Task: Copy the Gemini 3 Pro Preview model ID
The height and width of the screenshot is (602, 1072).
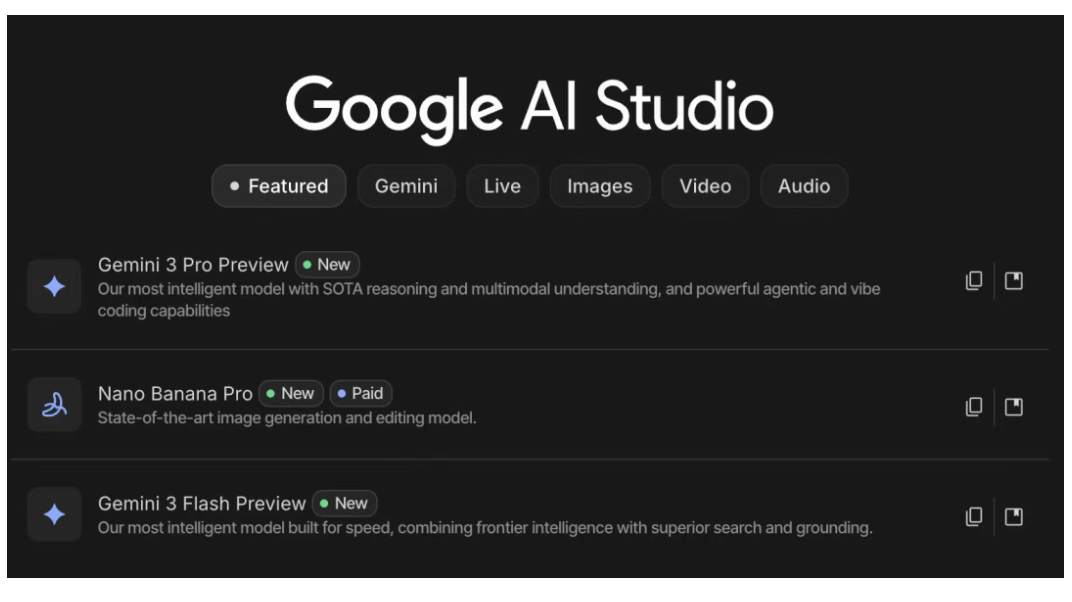Action: (973, 281)
